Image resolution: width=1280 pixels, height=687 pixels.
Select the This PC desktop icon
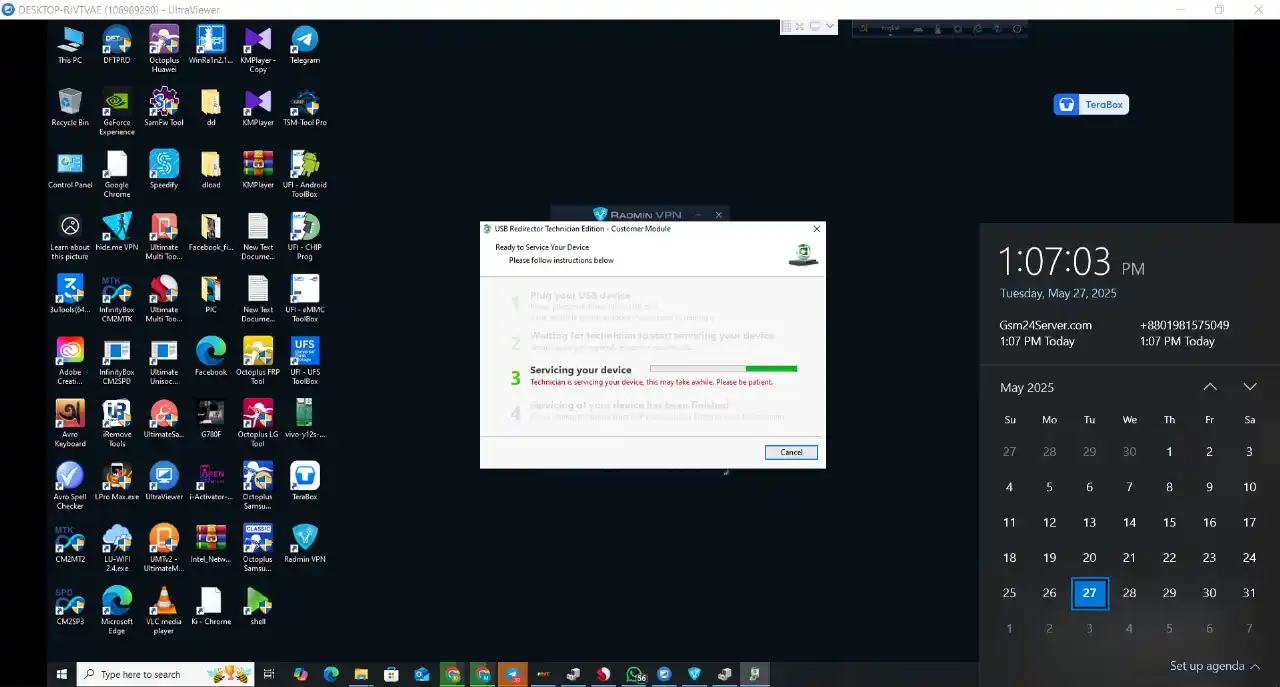click(x=70, y=45)
